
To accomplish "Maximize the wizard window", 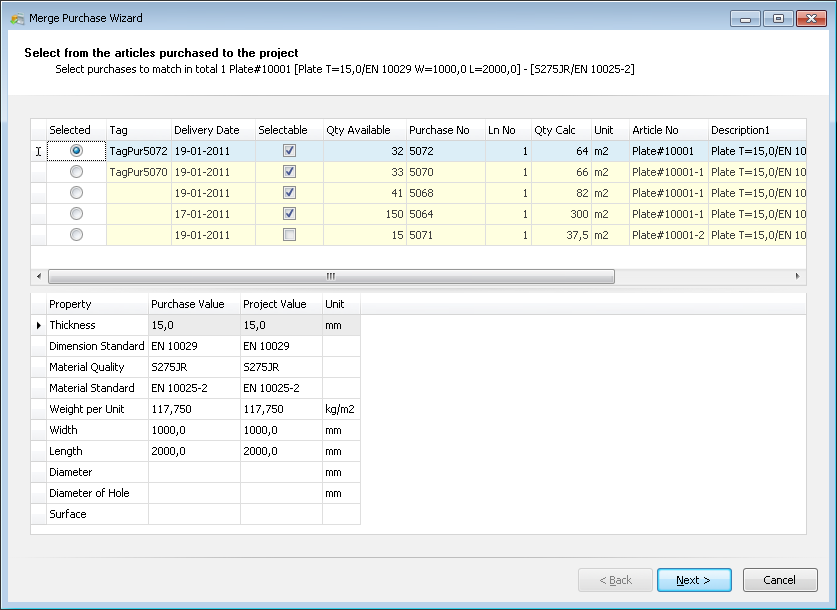I will pyautogui.click(x=778, y=18).
